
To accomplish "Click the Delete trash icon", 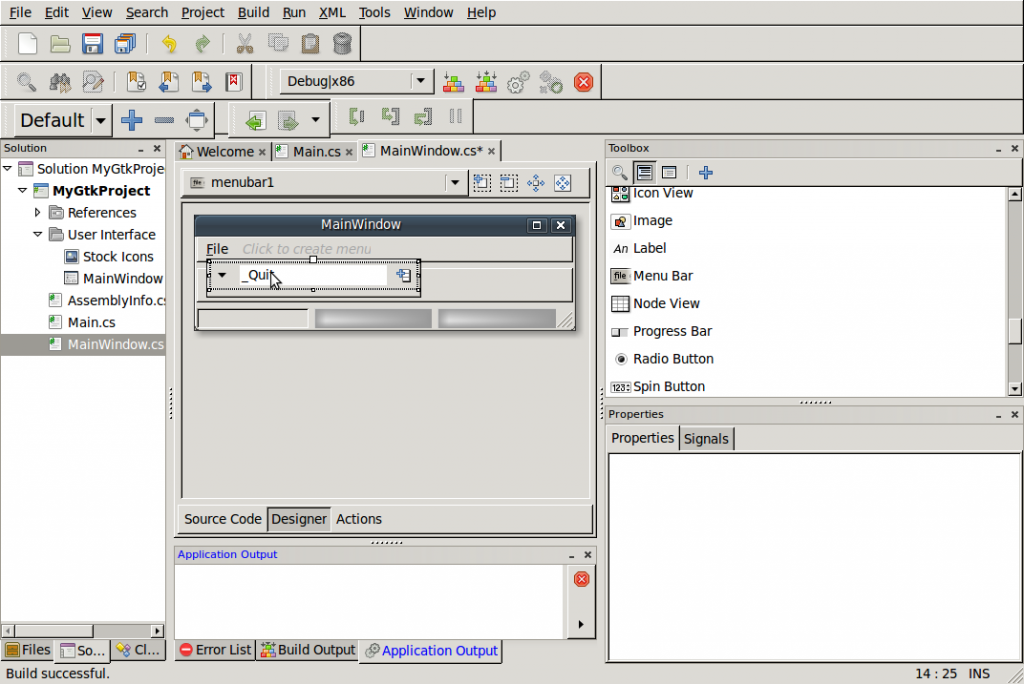I will point(342,44).
